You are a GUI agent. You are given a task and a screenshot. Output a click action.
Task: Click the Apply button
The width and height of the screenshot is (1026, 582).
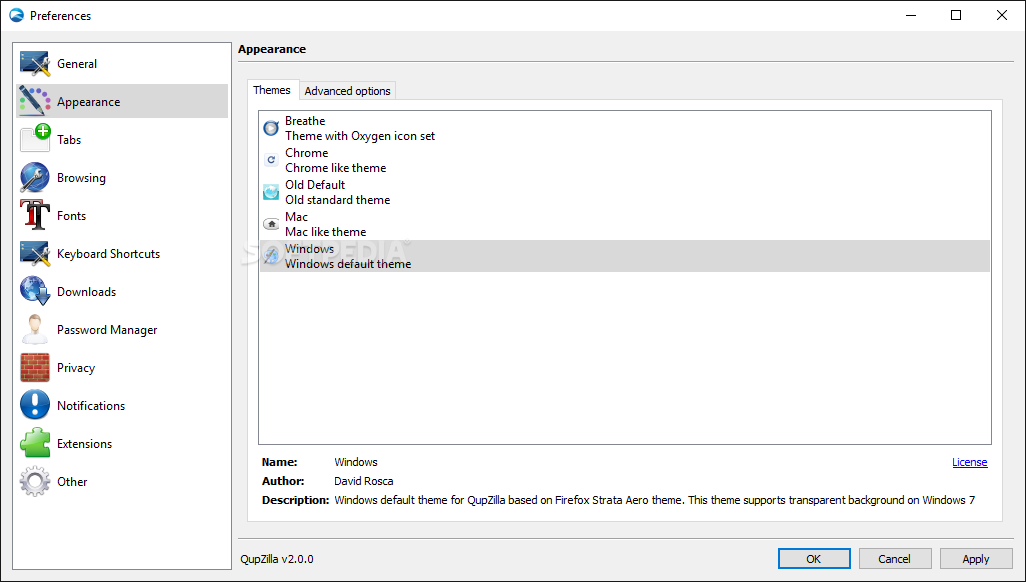tap(976, 558)
